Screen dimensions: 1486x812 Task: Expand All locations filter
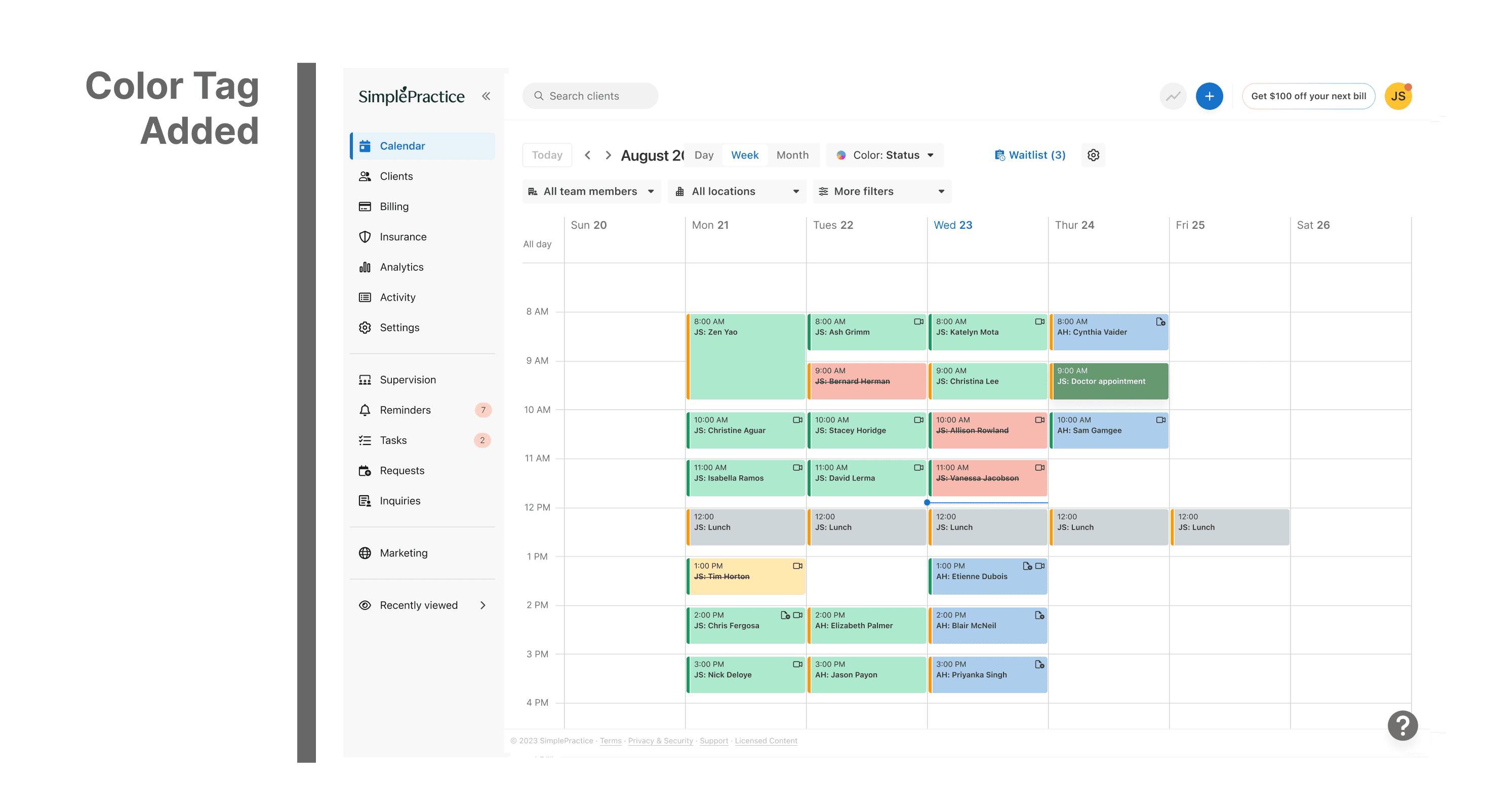pyautogui.click(x=736, y=191)
